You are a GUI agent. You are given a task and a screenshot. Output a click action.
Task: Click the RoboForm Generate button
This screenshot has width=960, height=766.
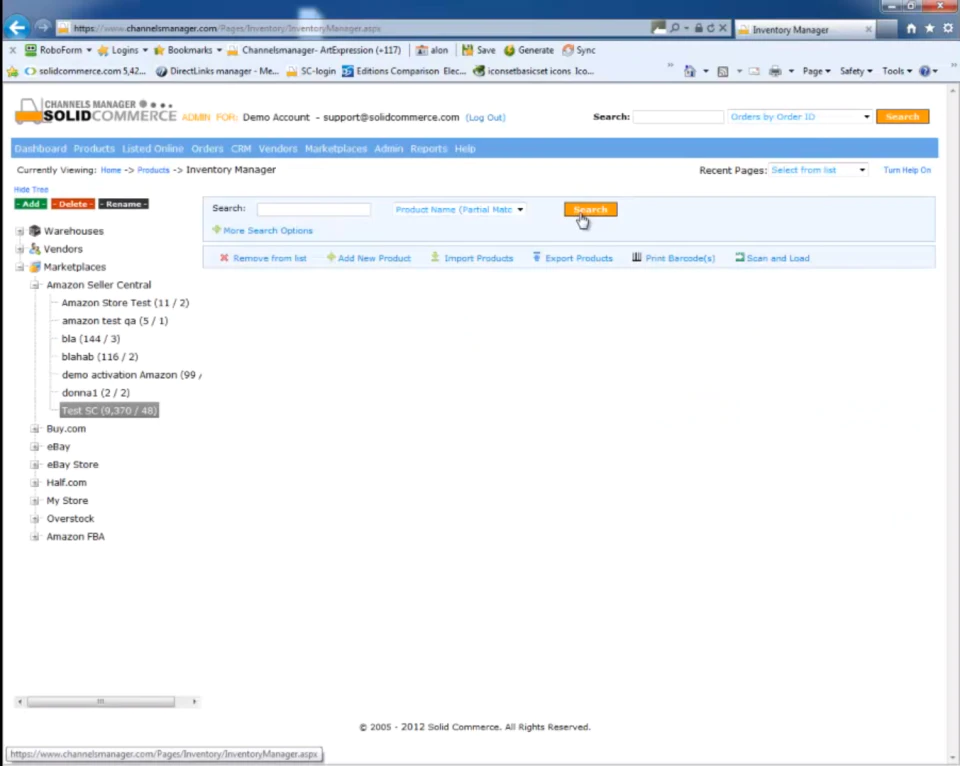point(528,50)
